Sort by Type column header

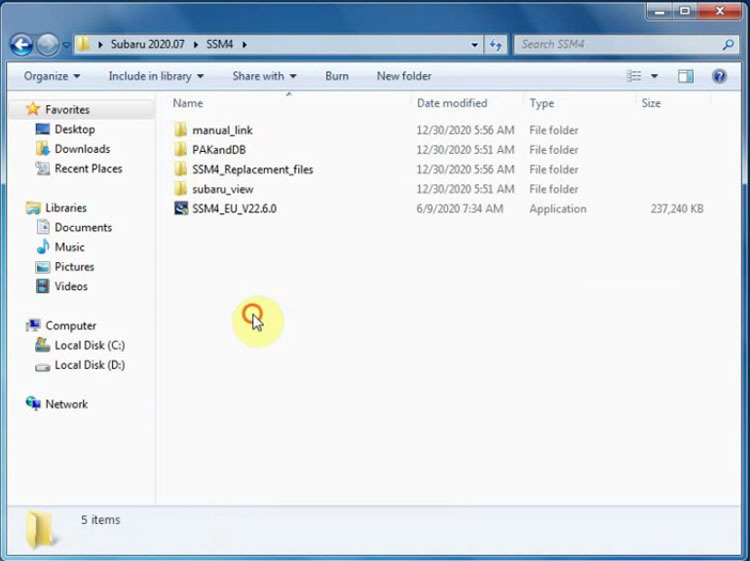[x=541, y=103]
